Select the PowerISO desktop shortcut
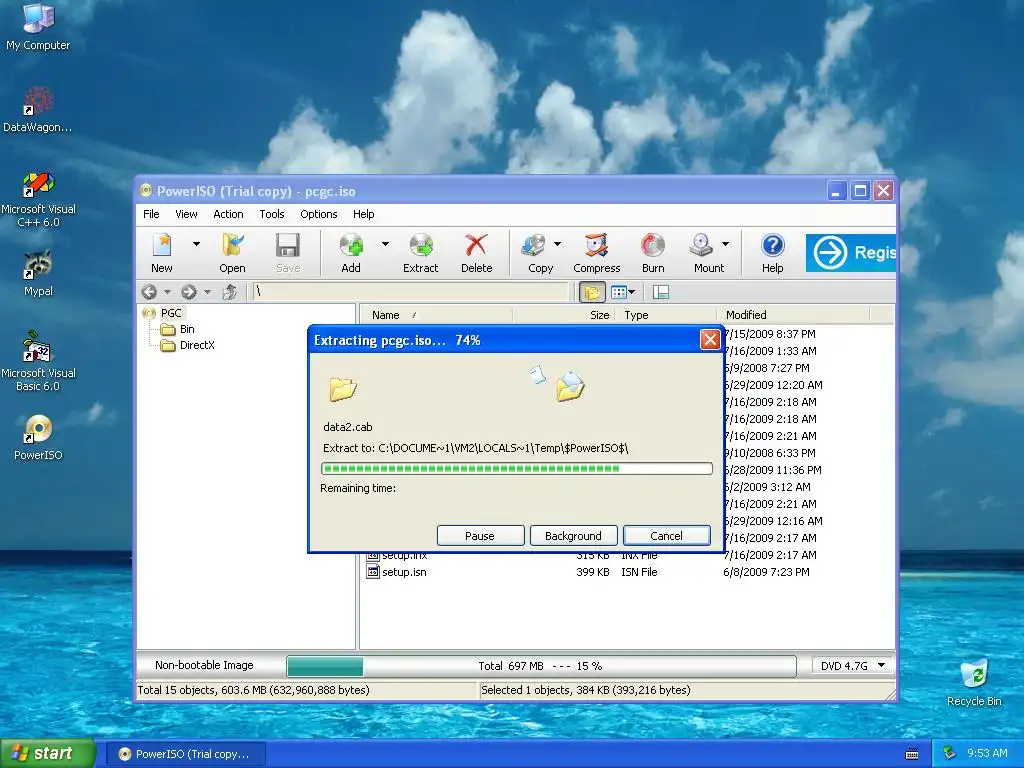Image resolution: width=1024 pixels, height=768 pixels. point(38,438)
